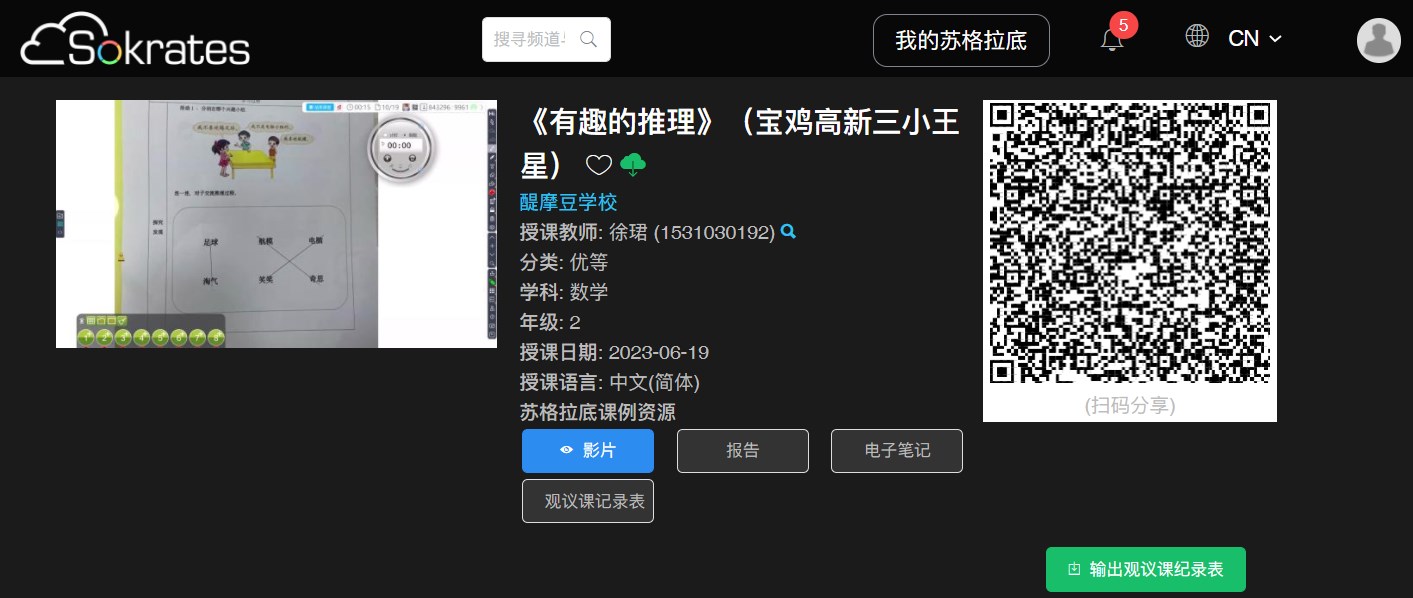The width and height of the screenshot is (1413, 598).
Task: Open the 观议课记录表 observation record
Action: point(588,501)
